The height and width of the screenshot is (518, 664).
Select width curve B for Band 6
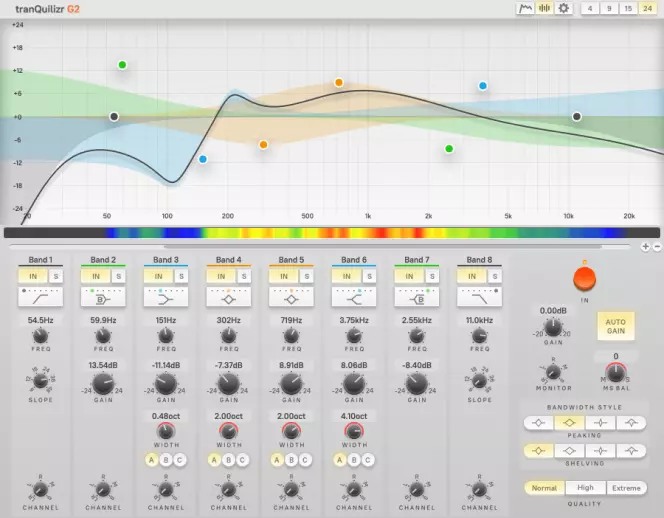[x=354, y=460]
